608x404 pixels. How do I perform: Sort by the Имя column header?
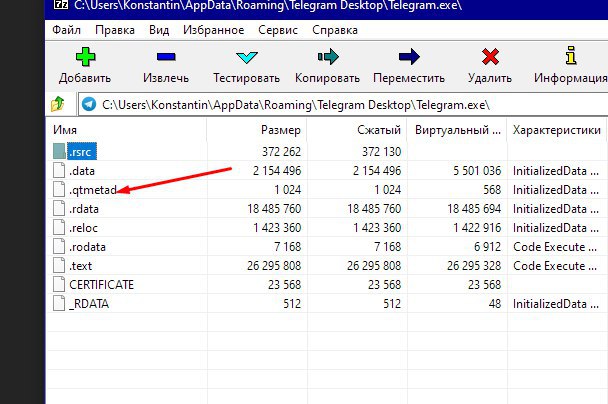click(x=126, y=130)
